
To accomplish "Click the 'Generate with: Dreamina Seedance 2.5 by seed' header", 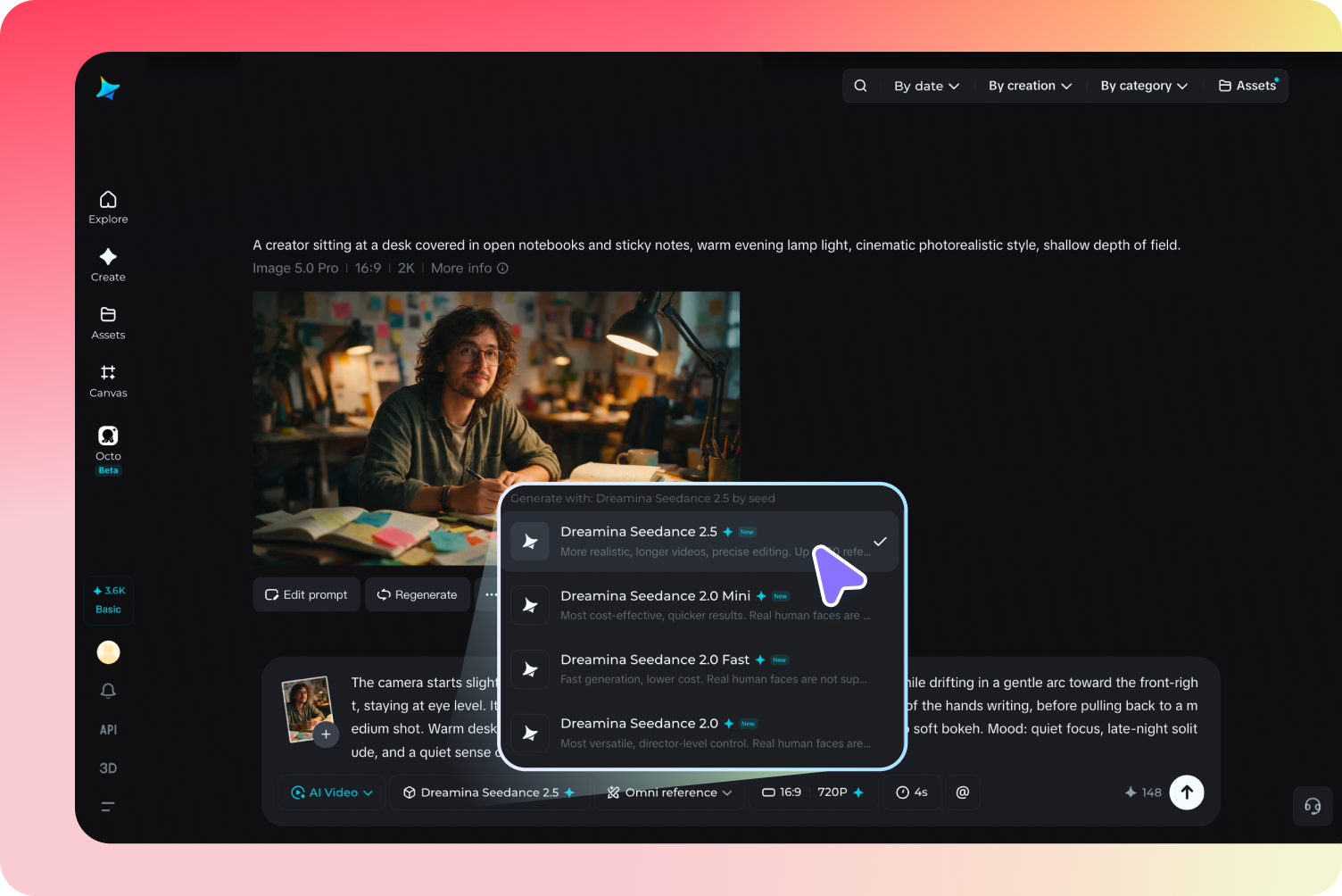I will coord(642,499).
